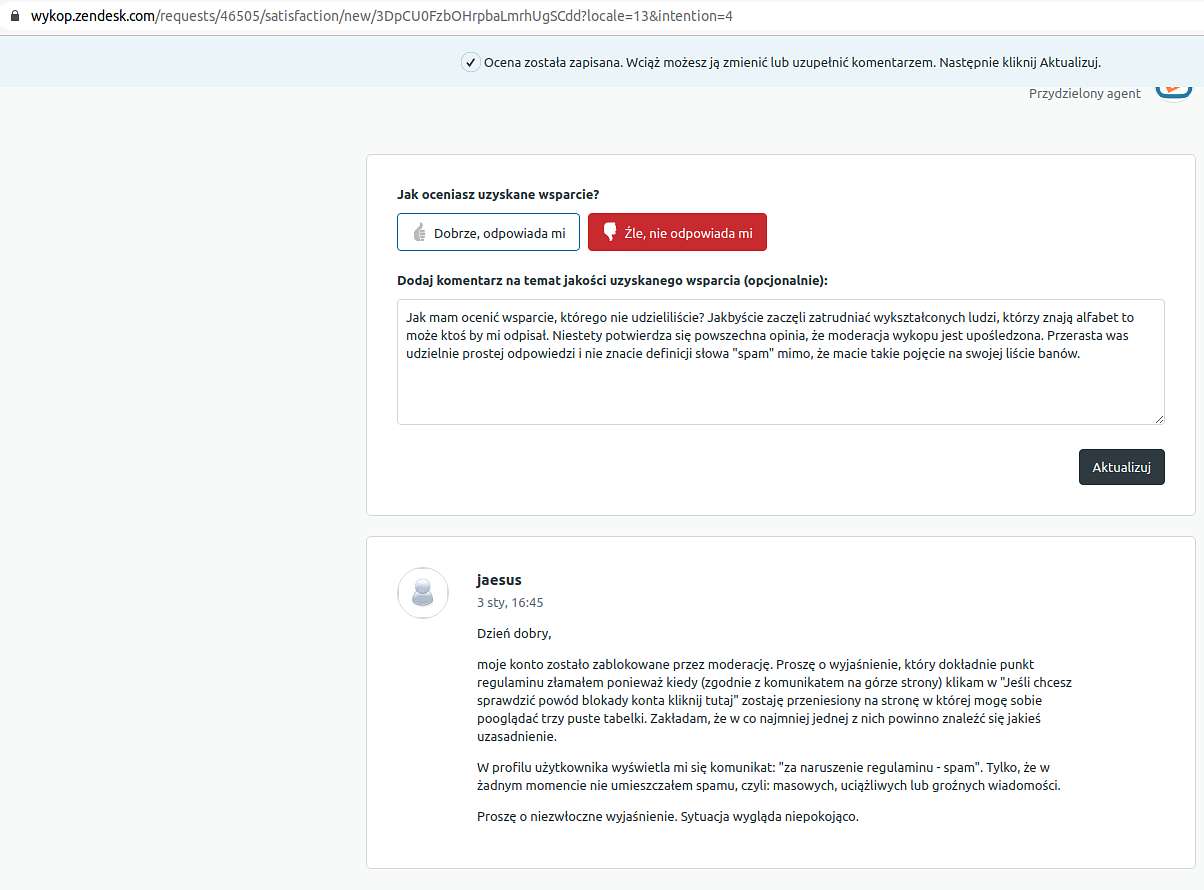Viewport: 1204px width, 890px height.
Task: Click the lock icon in address bar
Action: tap(14, 18)
